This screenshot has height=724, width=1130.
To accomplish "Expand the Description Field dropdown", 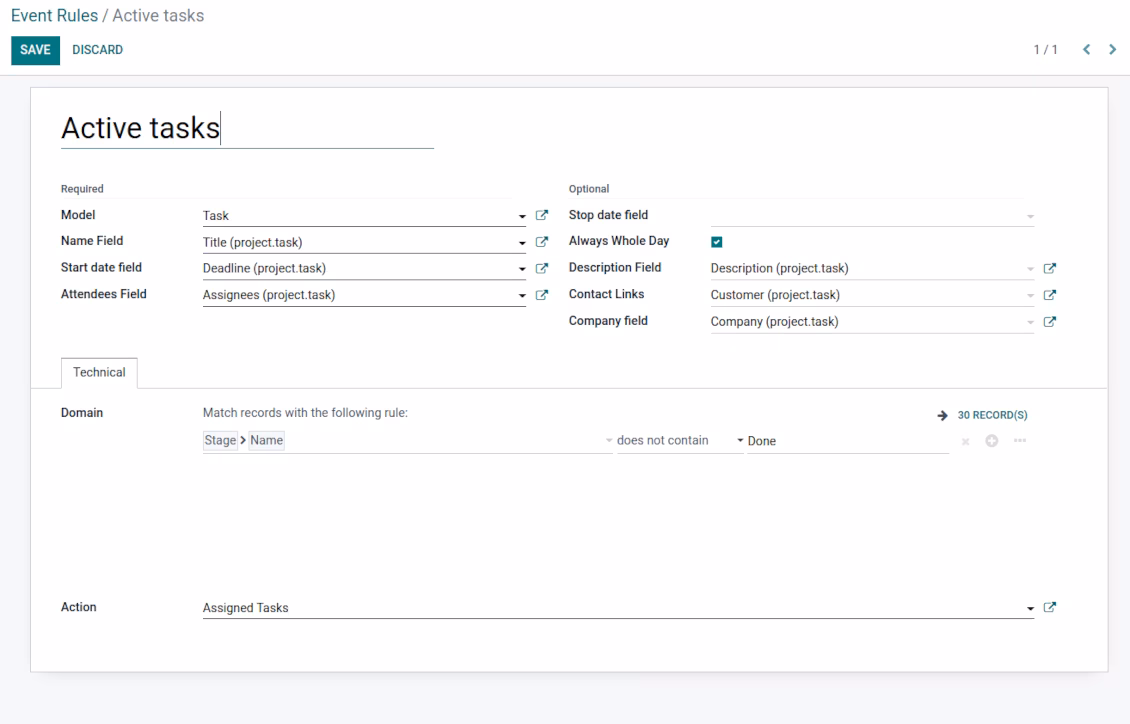I will (x=1031, y=269).
